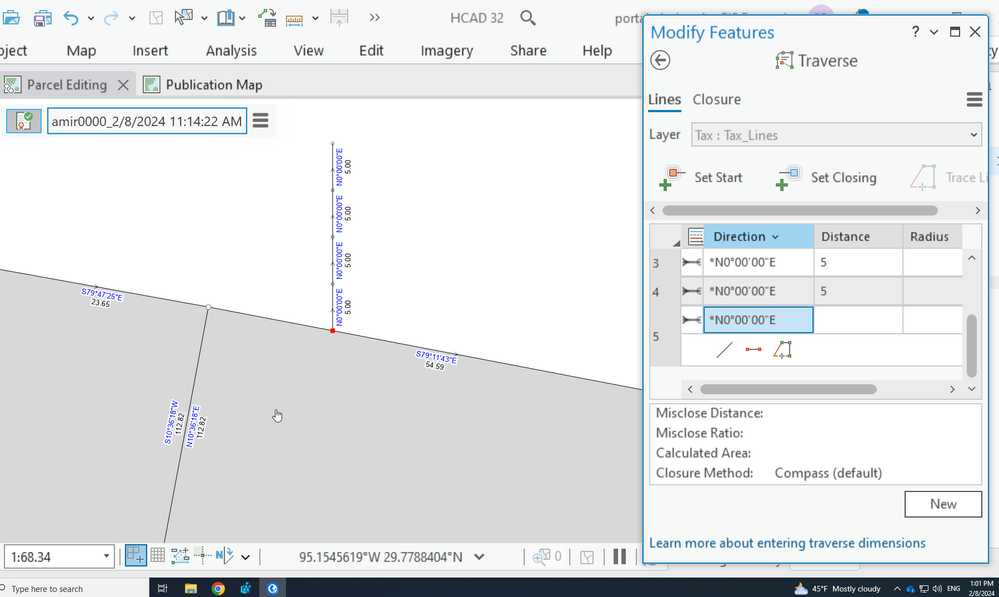Click the Distance column header
999x597 pixels.
coord(858,236)
